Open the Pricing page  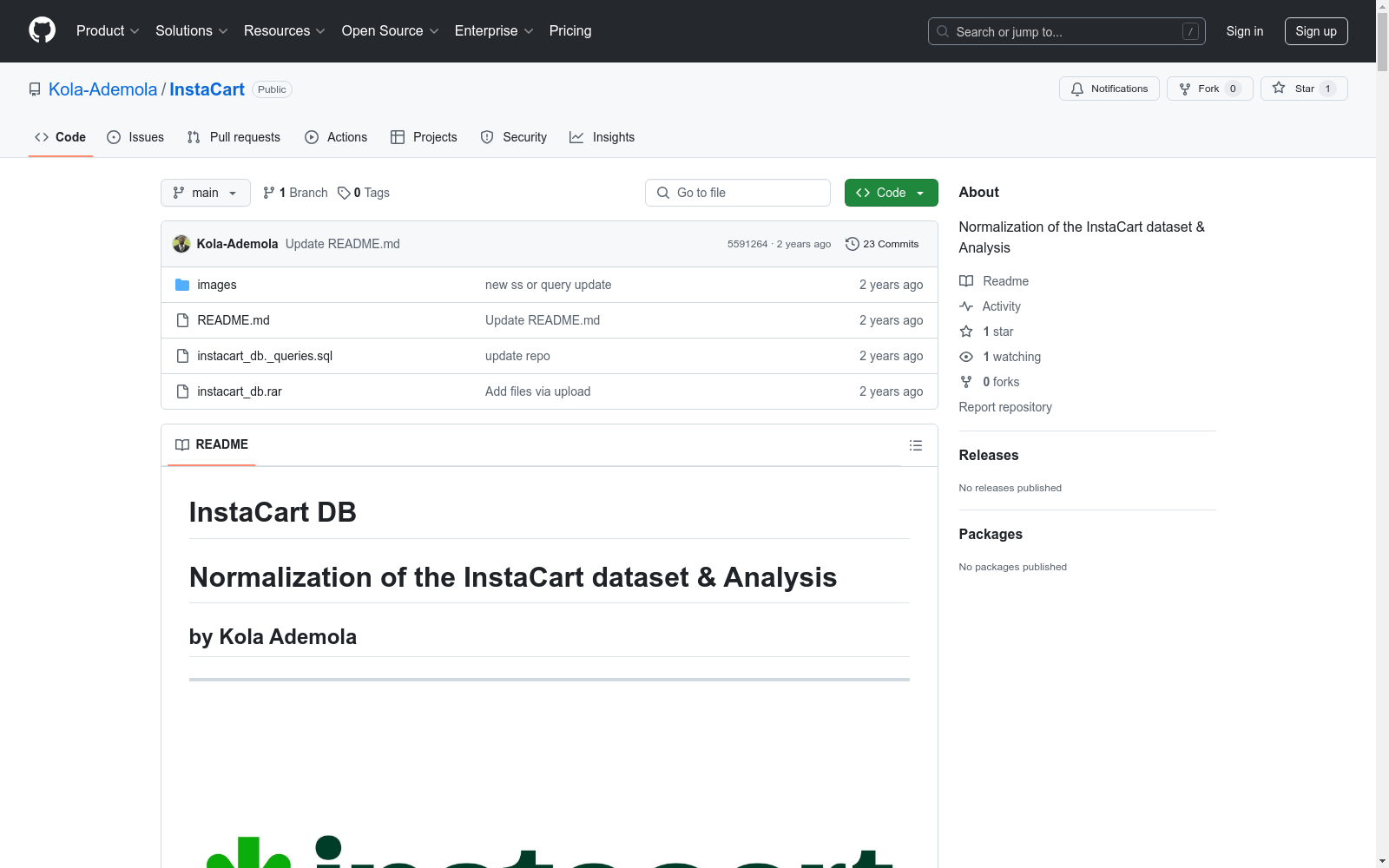tap(570, 30)
